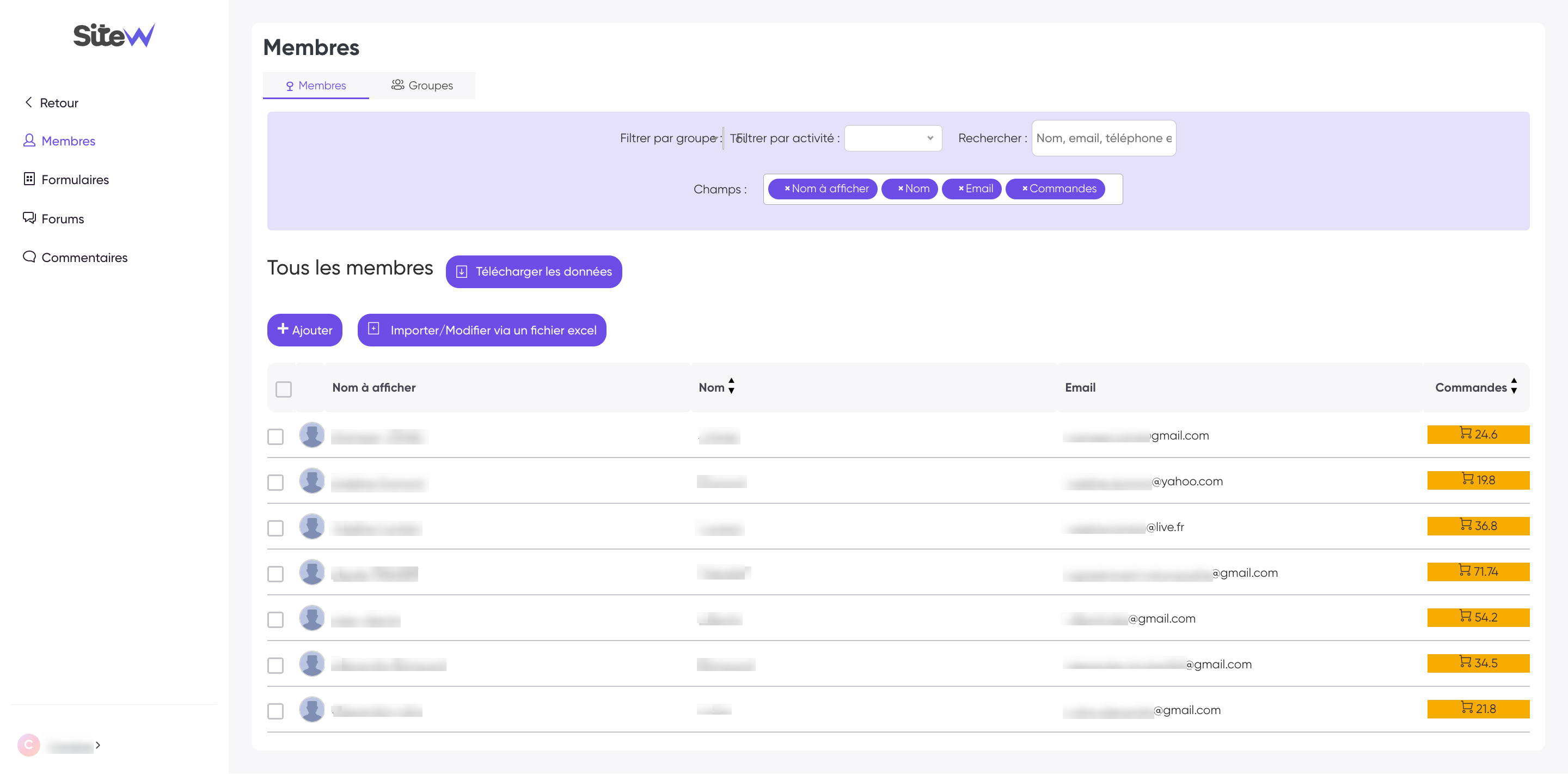This screenshot has width=1568, height=774.
Task: Check the member row with 21.8 order
Action: click(275, 711)
